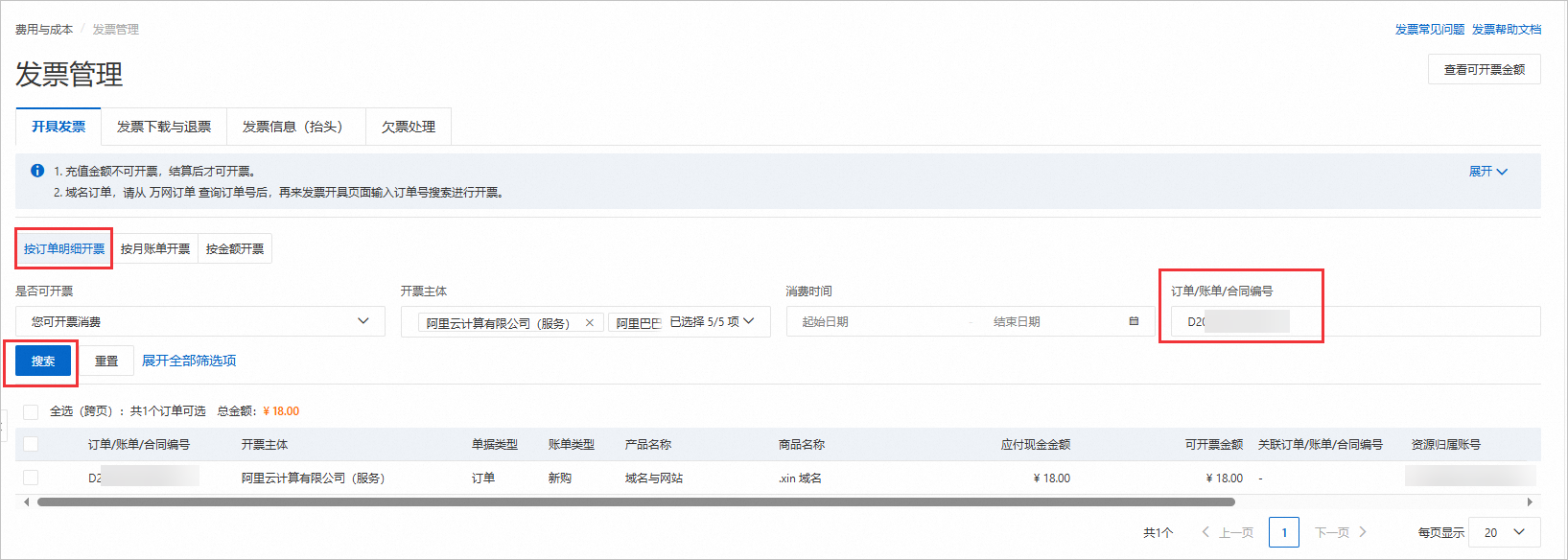Expand the notice with 展开

click(1488, 171)
